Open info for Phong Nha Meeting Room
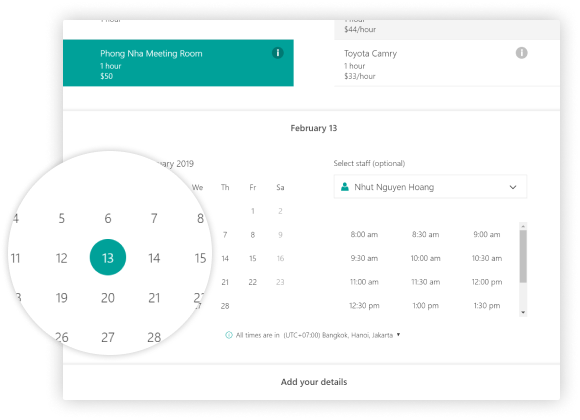580x420 pixels. pos(277,53)
